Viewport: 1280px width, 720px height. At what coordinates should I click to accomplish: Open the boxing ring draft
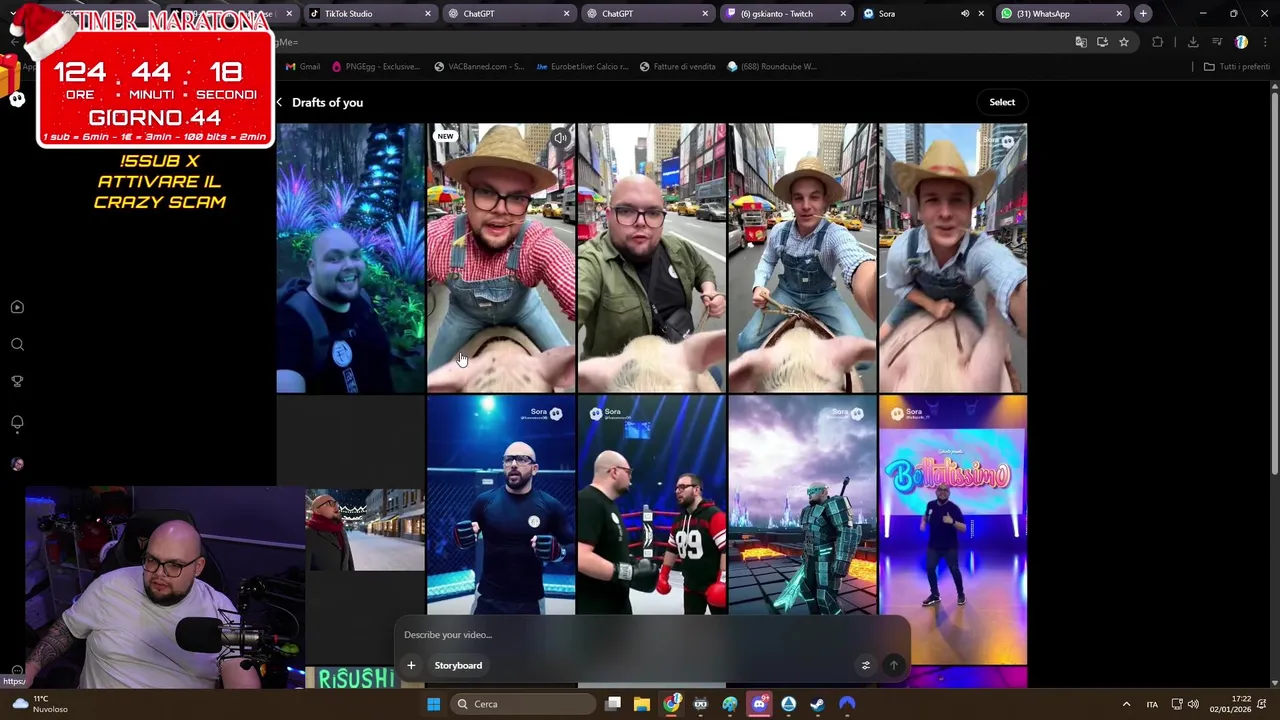pyautogui.click(x=652, y=505)
